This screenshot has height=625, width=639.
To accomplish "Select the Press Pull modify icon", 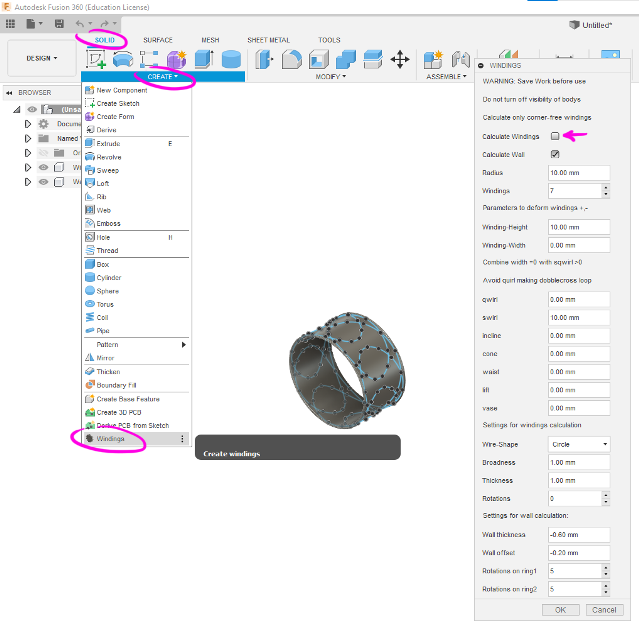I will (x=264, y=59).
